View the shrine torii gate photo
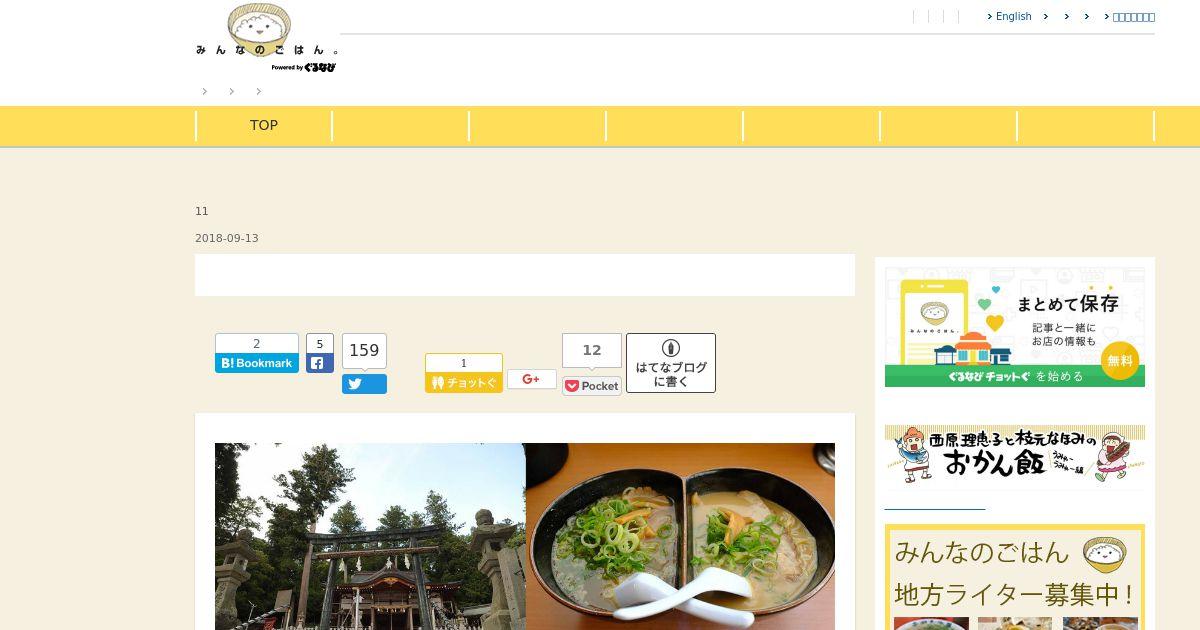 click(370, 536)
